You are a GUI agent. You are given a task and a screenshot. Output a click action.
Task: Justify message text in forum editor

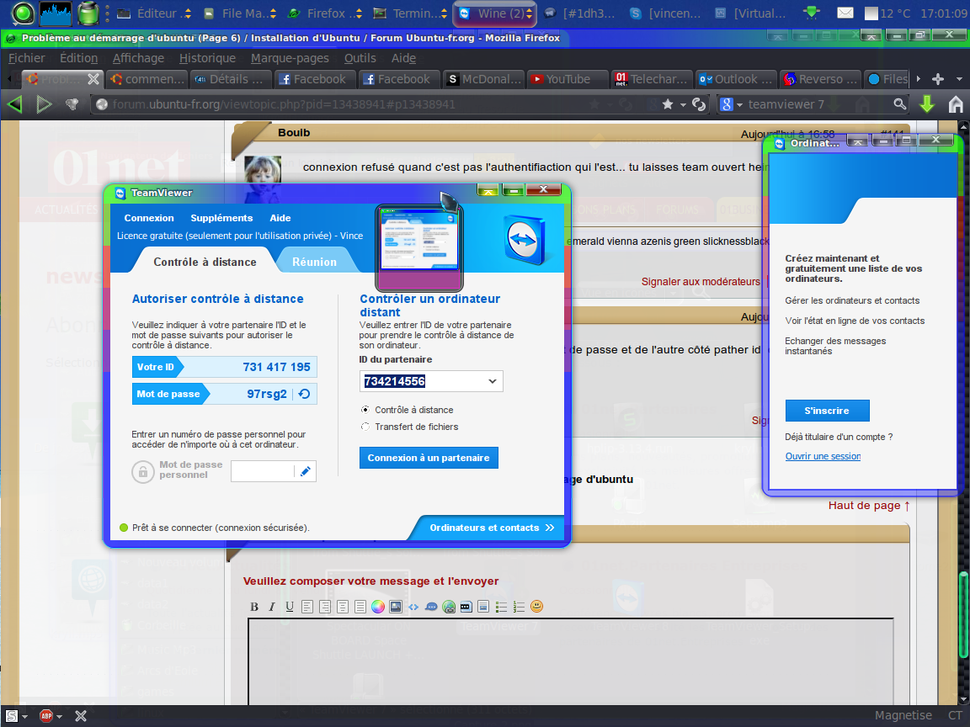360,607
